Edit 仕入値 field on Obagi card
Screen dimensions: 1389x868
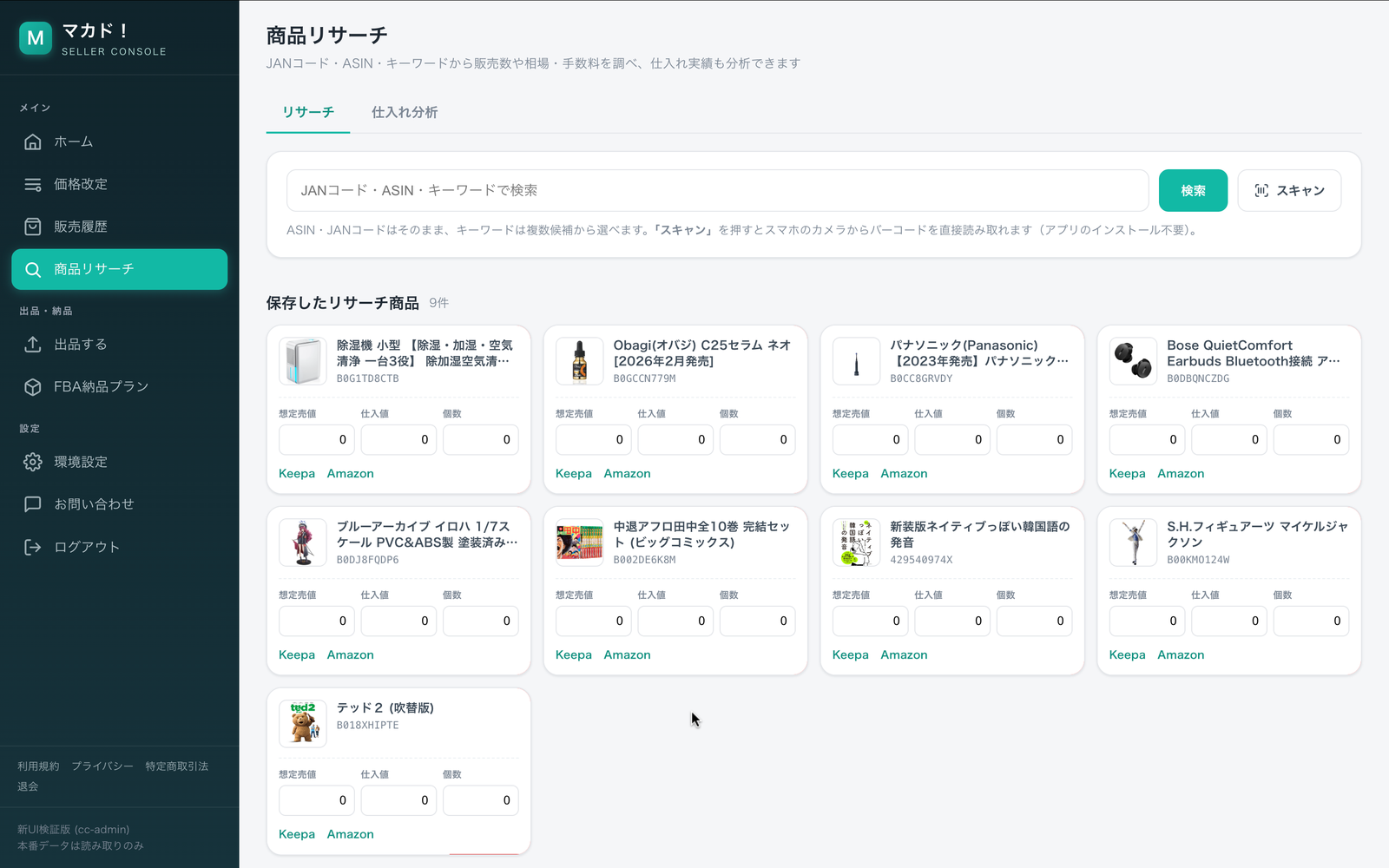click(x=675, y=440)
